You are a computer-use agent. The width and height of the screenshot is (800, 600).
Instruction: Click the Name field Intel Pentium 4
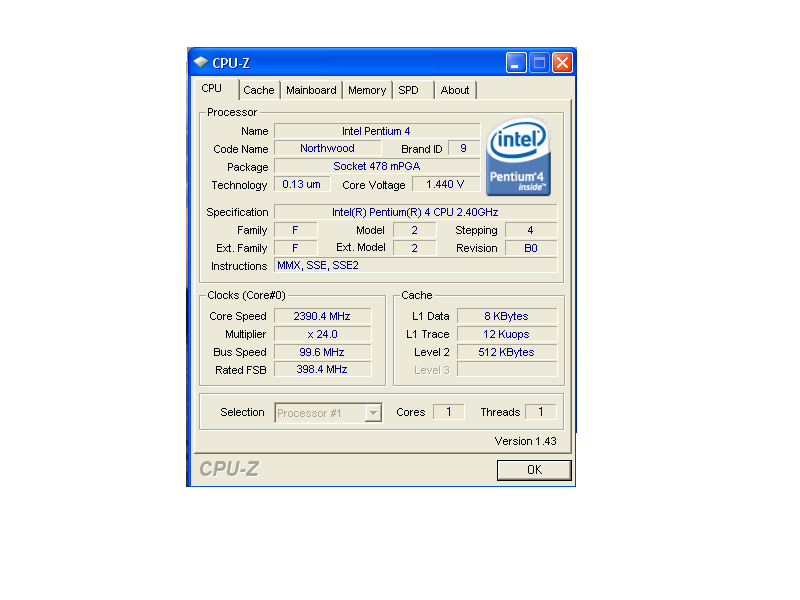tap(377, 131)
